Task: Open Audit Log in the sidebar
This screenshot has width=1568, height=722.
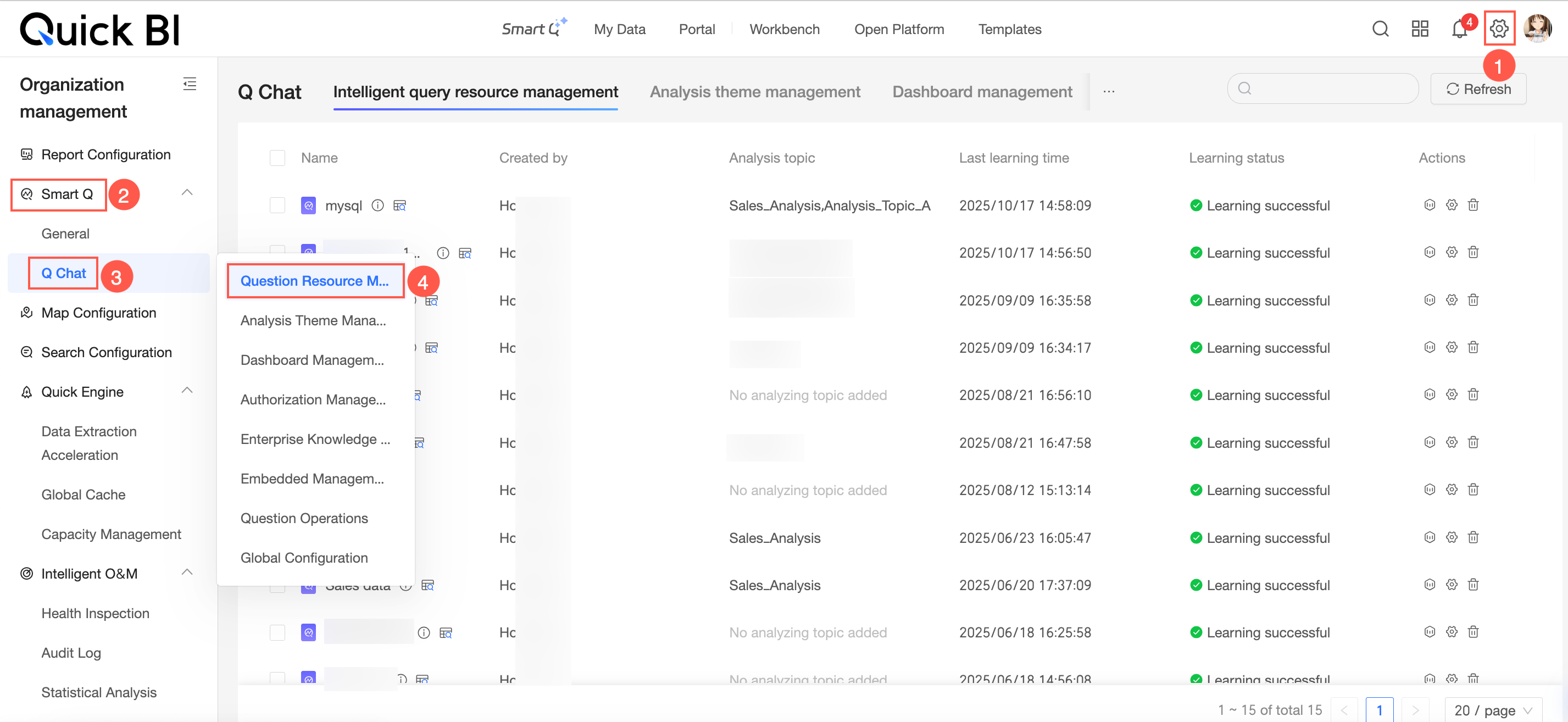Action: [71, 653]
